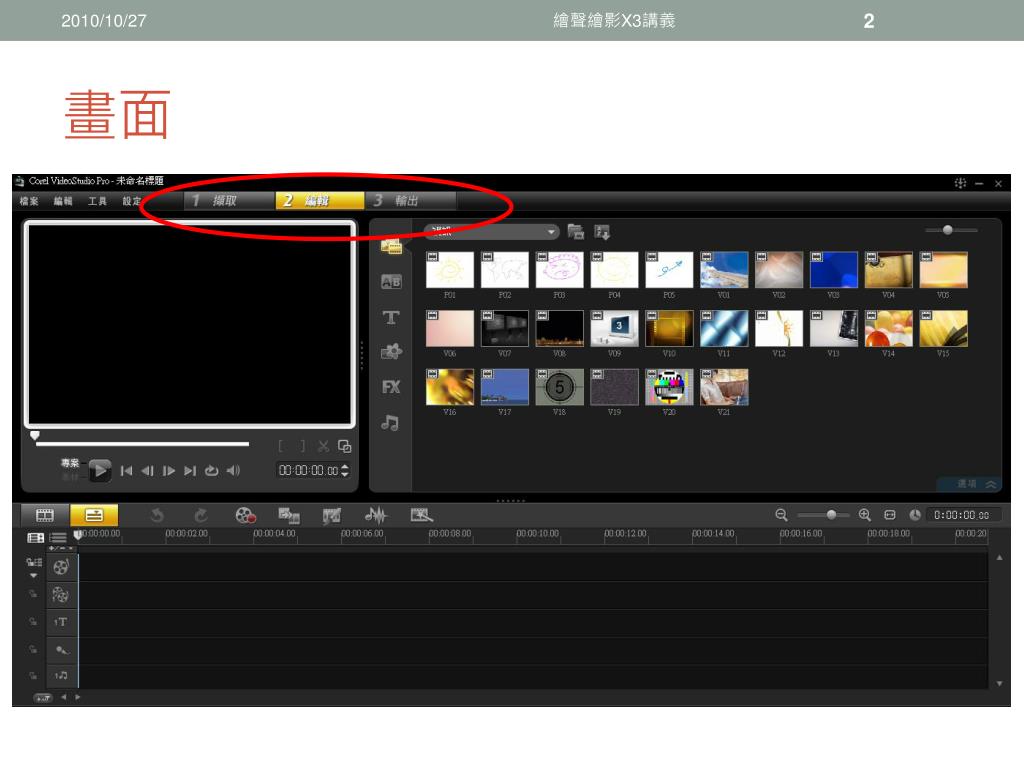The height and width of the screenshot is (768, 1024).
Task: Open the painting creator tool
Action: coord(332,515)
